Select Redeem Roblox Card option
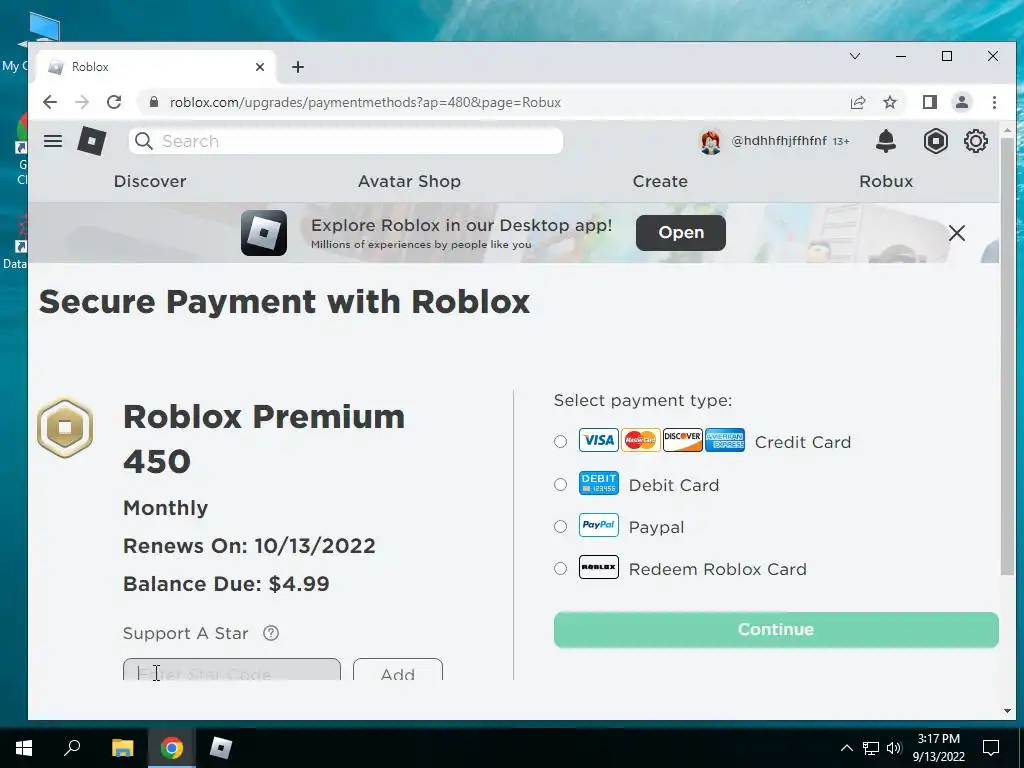Image resolution: width=1024 pixels, height=768 pixels. coord(560,569)
